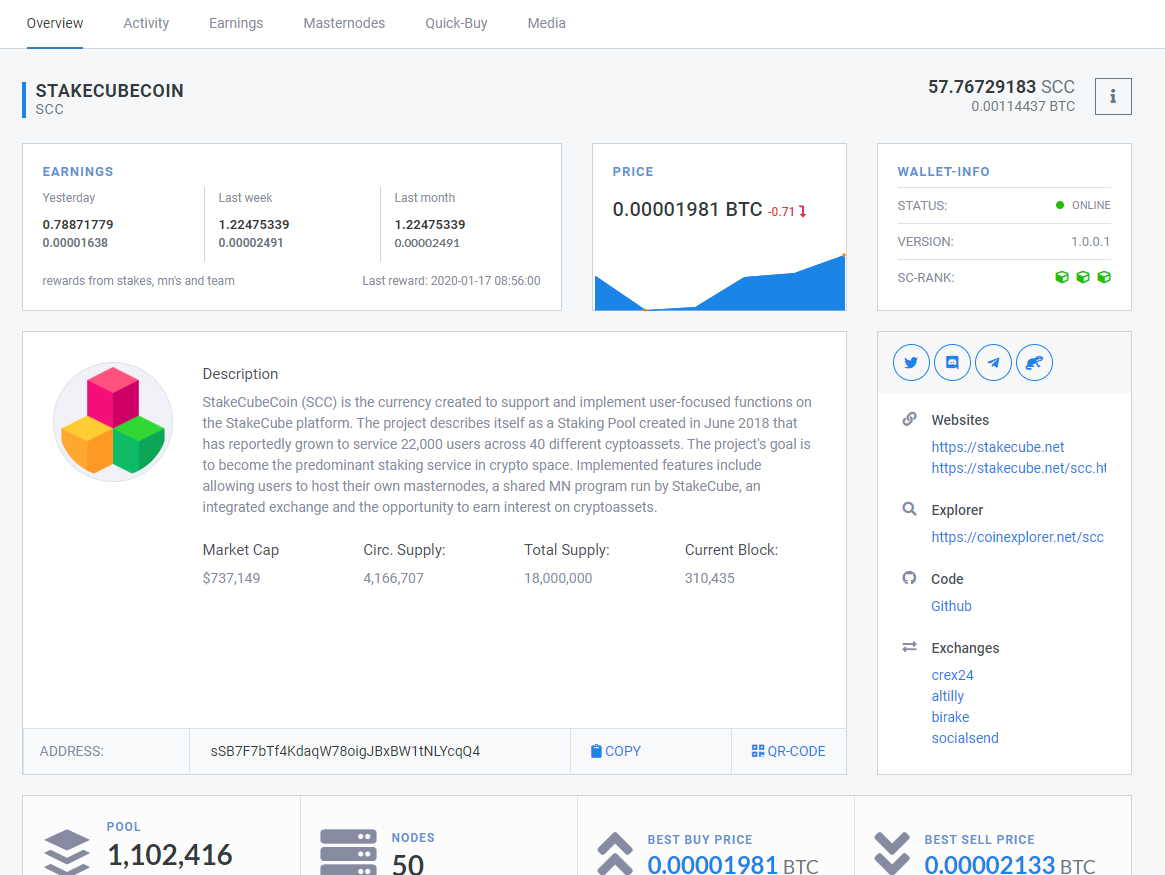Open the crex24 exchange link
Viewport: 1165px width, 875px height.
(953, 675)
